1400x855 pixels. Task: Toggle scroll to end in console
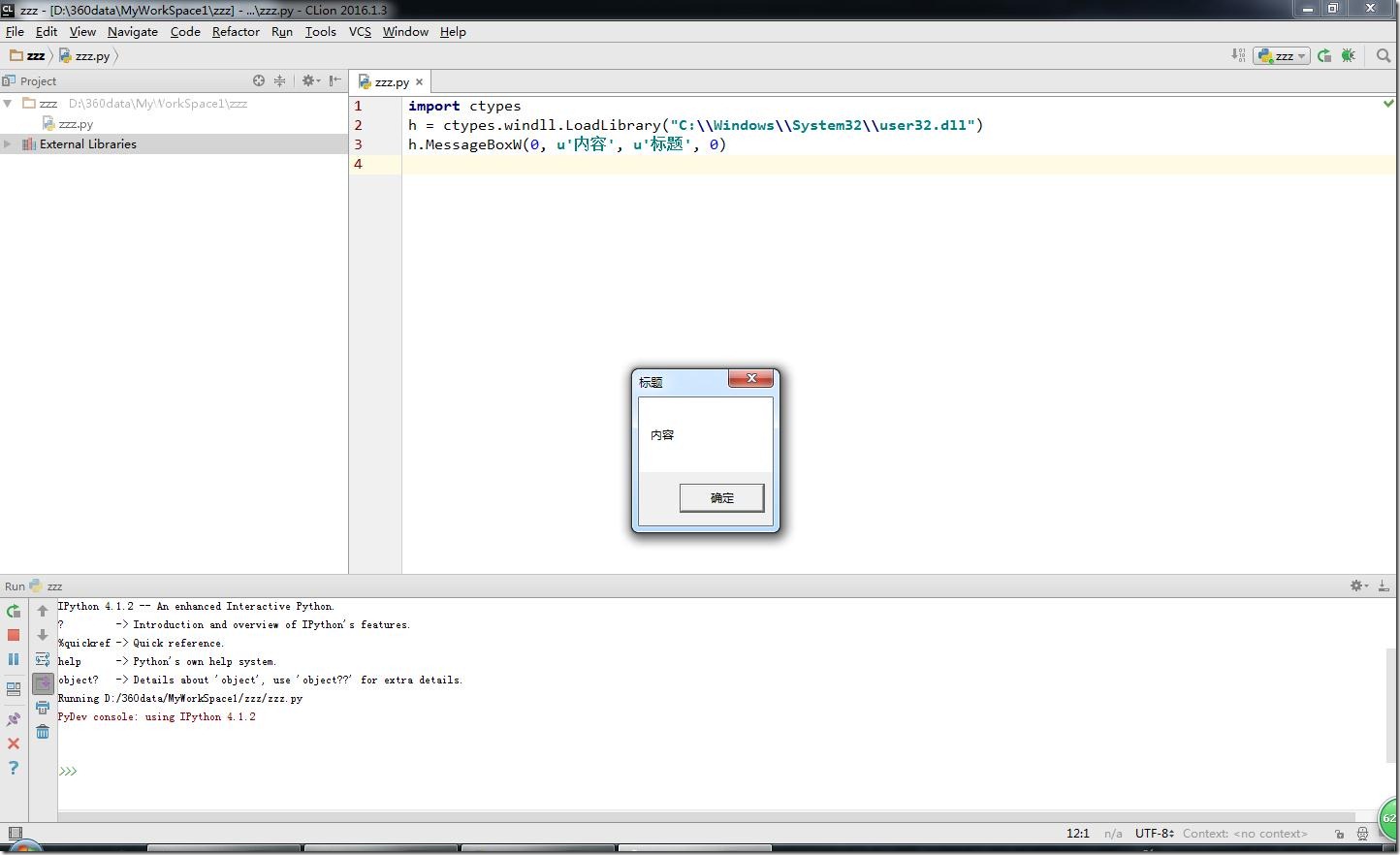click(43, 683)
